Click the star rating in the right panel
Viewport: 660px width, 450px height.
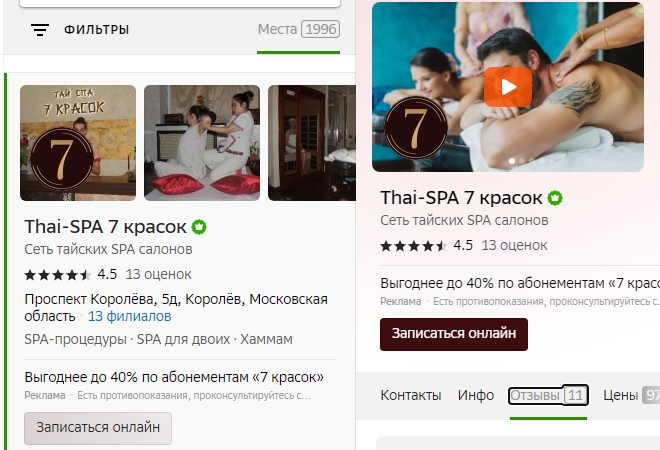(414, 246)
